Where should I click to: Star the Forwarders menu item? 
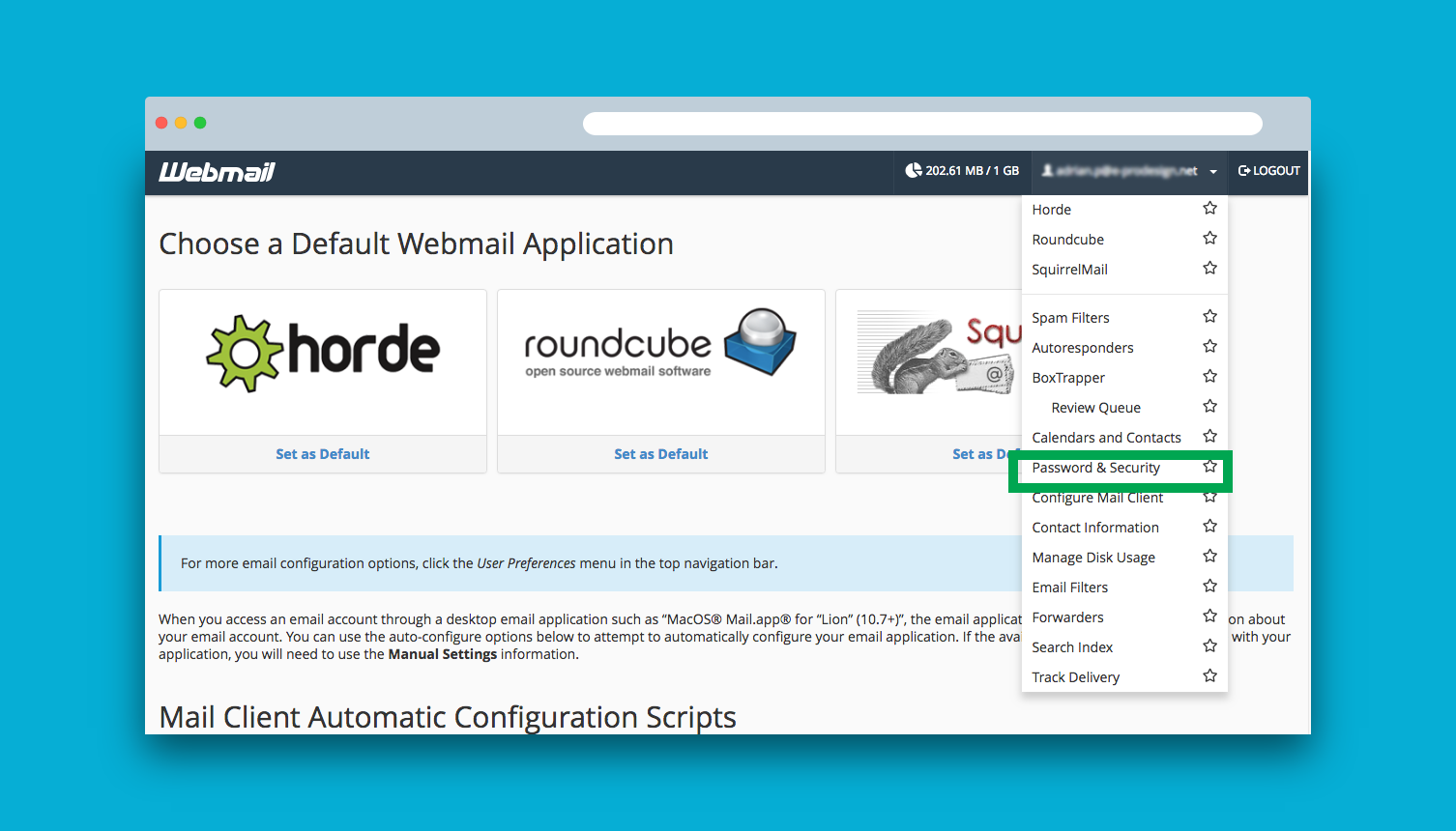click(x=1209, y=616)
